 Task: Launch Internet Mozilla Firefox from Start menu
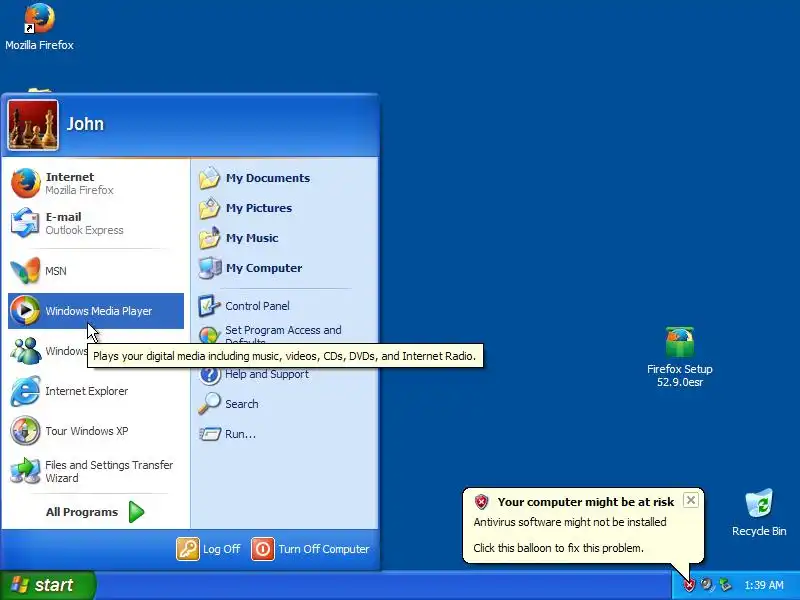coord(95,183)
